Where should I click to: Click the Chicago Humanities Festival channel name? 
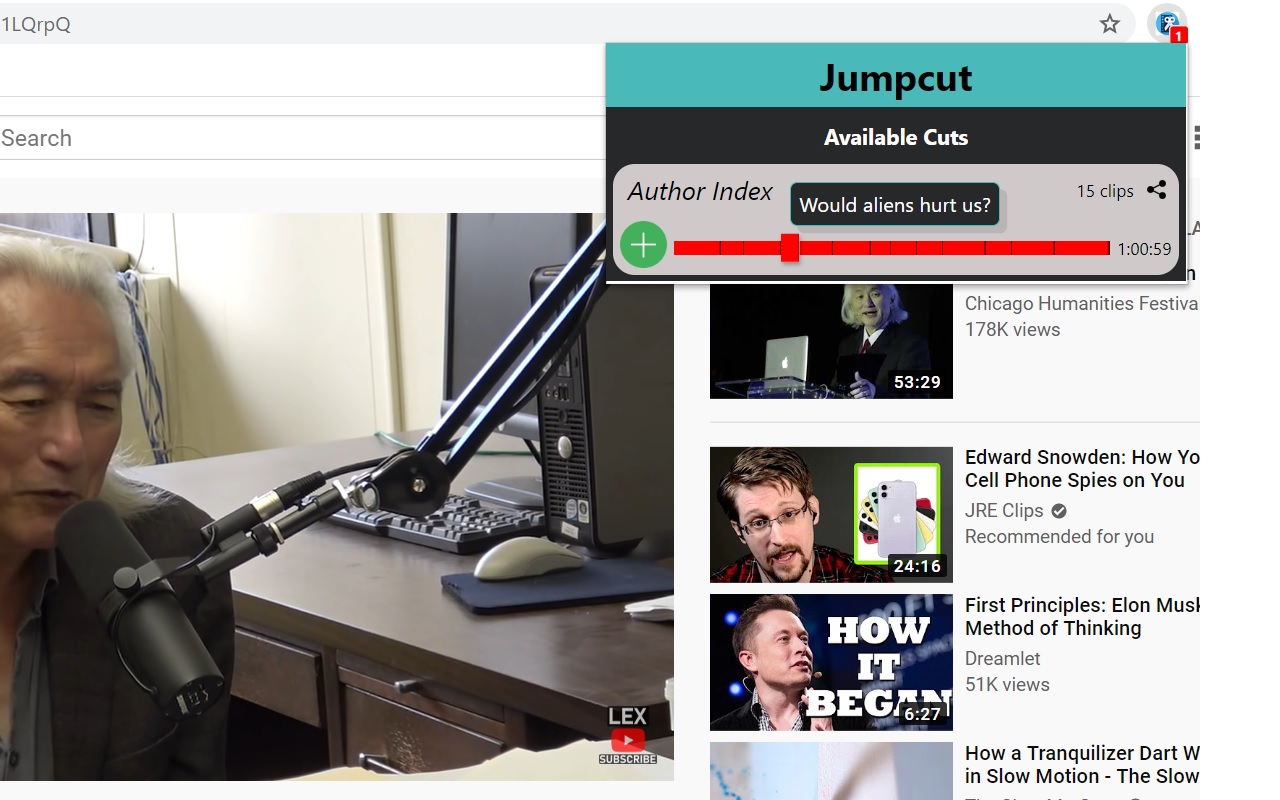click(1080, 303)
